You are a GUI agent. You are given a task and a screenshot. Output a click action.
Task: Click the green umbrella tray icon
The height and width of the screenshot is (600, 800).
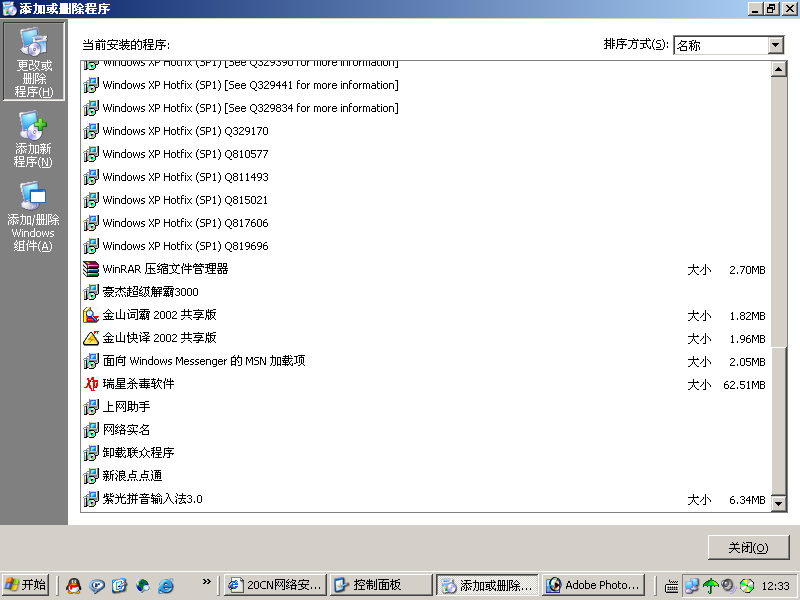[x=710, y=586]
